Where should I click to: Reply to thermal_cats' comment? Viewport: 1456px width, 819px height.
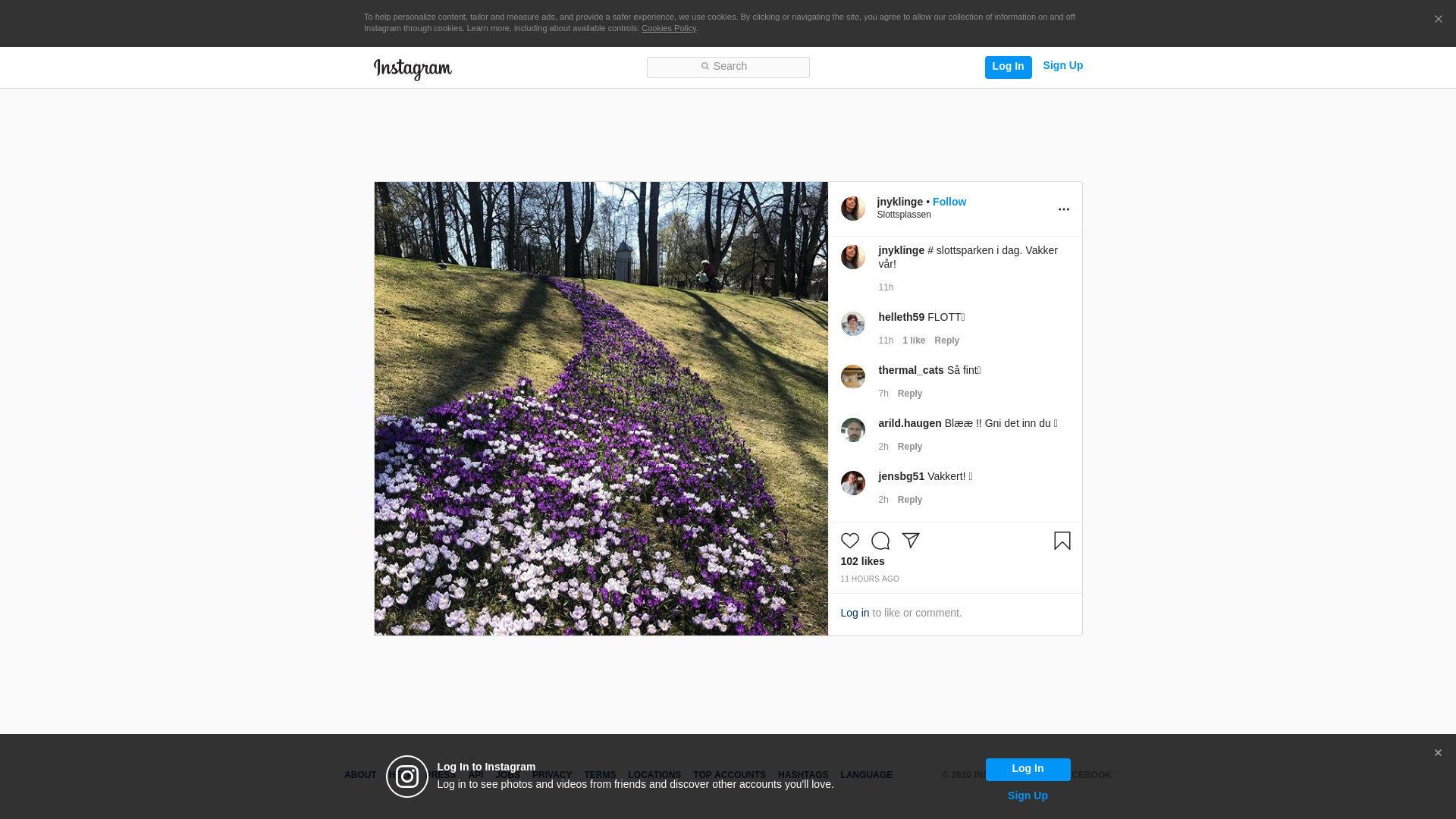[x=910, y=394]
